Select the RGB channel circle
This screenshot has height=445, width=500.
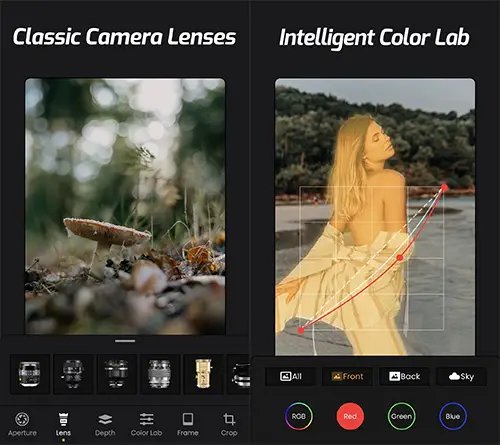pos(299,416)
